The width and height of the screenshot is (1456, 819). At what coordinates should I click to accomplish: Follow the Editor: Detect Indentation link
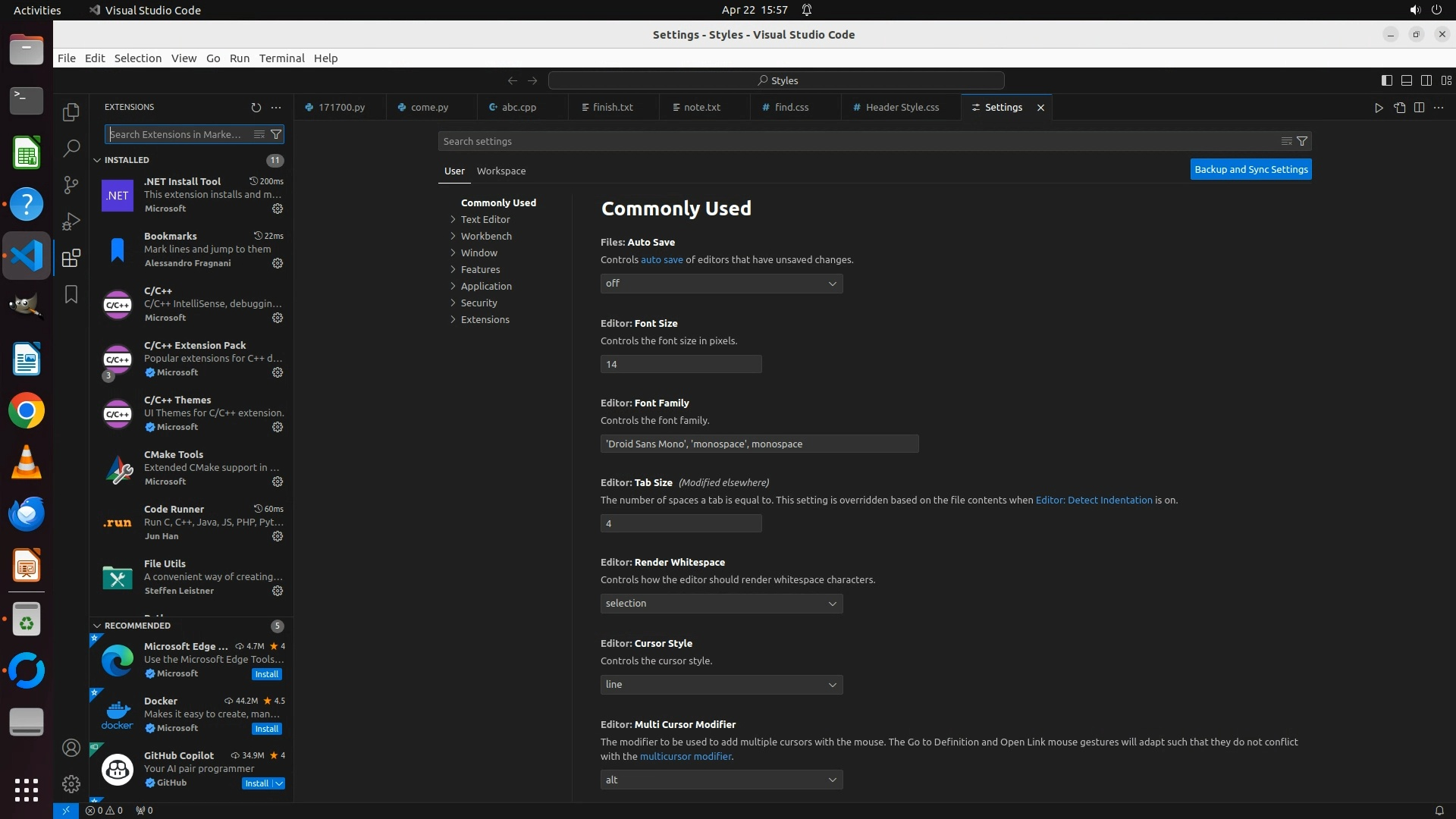pyautogui.click(x=1094, y=500)
